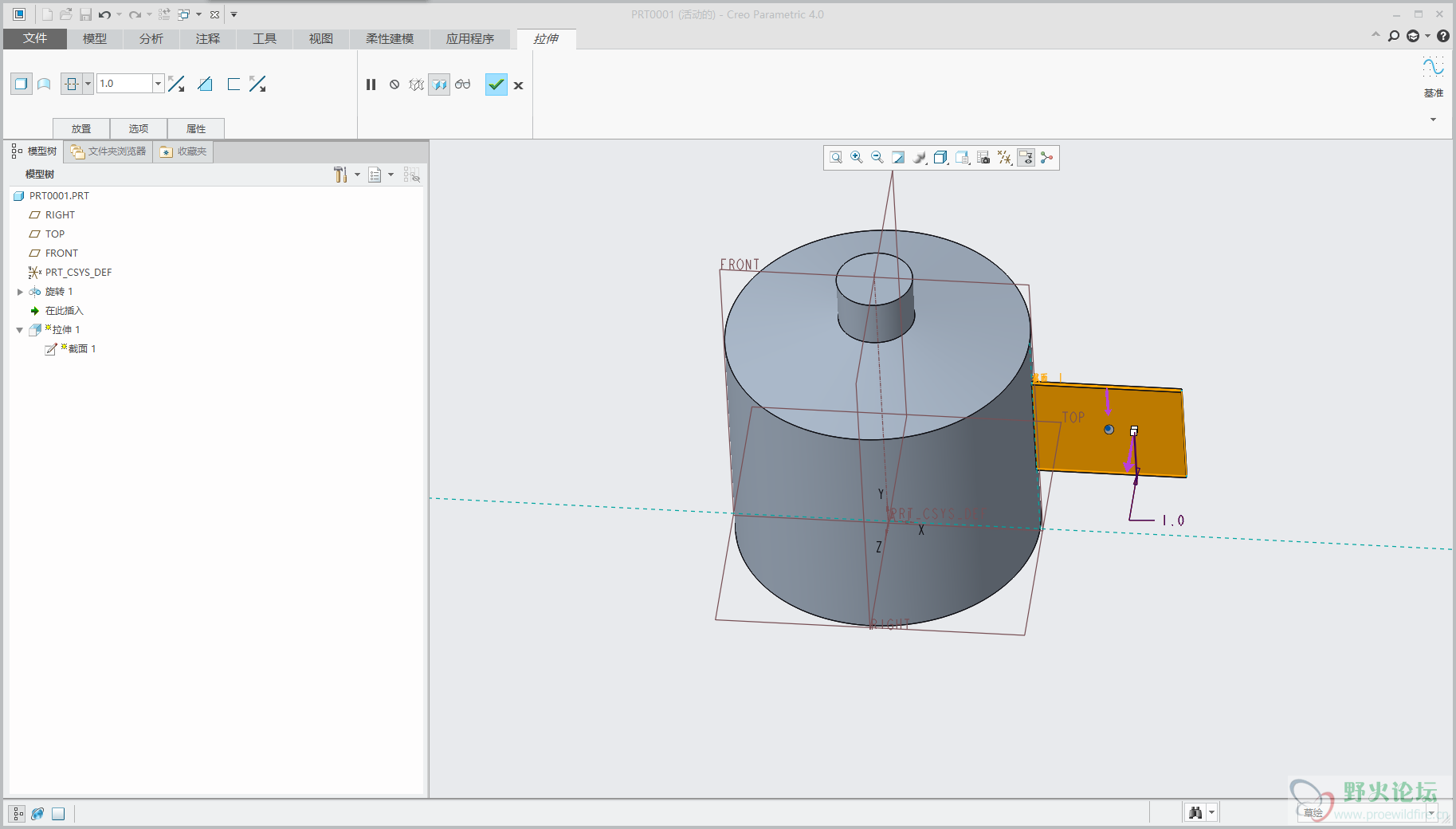Image resolution: width=1456 pixels, height=829 pixels.
Task: Click the blind depth option button
Action: tap(72, 84)
